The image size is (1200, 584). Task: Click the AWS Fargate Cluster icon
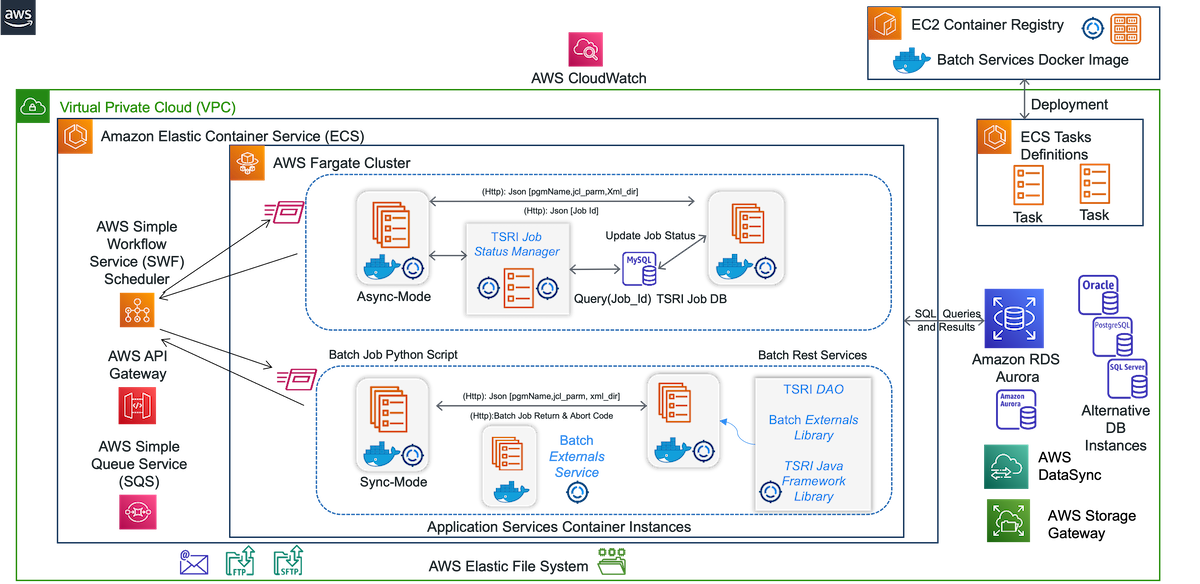[247, 162]
